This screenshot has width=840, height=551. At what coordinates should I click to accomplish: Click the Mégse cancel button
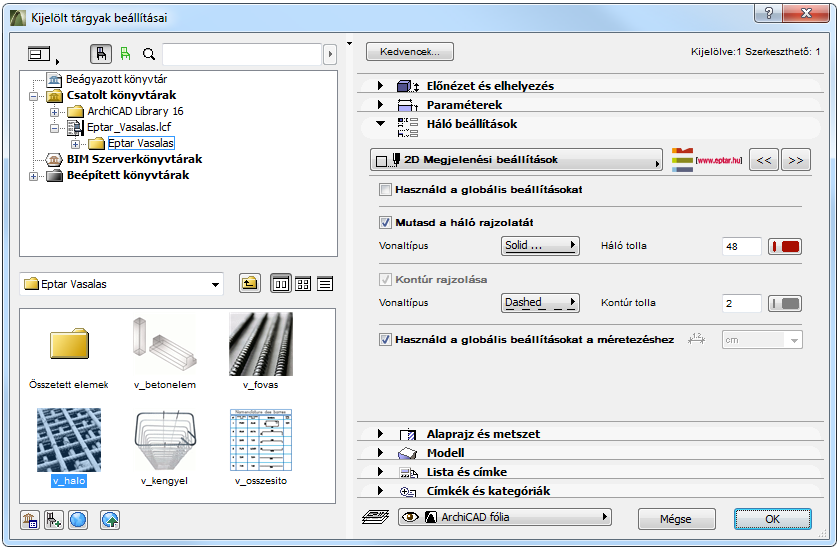[676, 519]
